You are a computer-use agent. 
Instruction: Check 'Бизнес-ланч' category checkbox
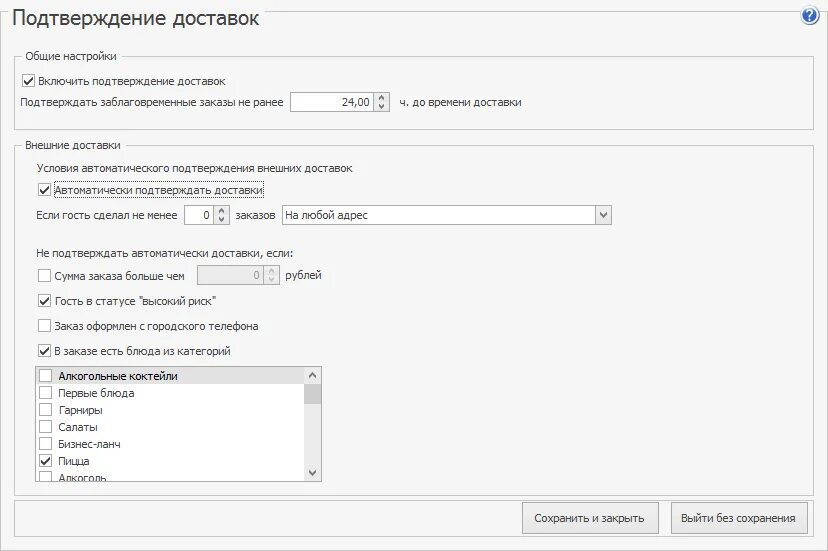46,443
